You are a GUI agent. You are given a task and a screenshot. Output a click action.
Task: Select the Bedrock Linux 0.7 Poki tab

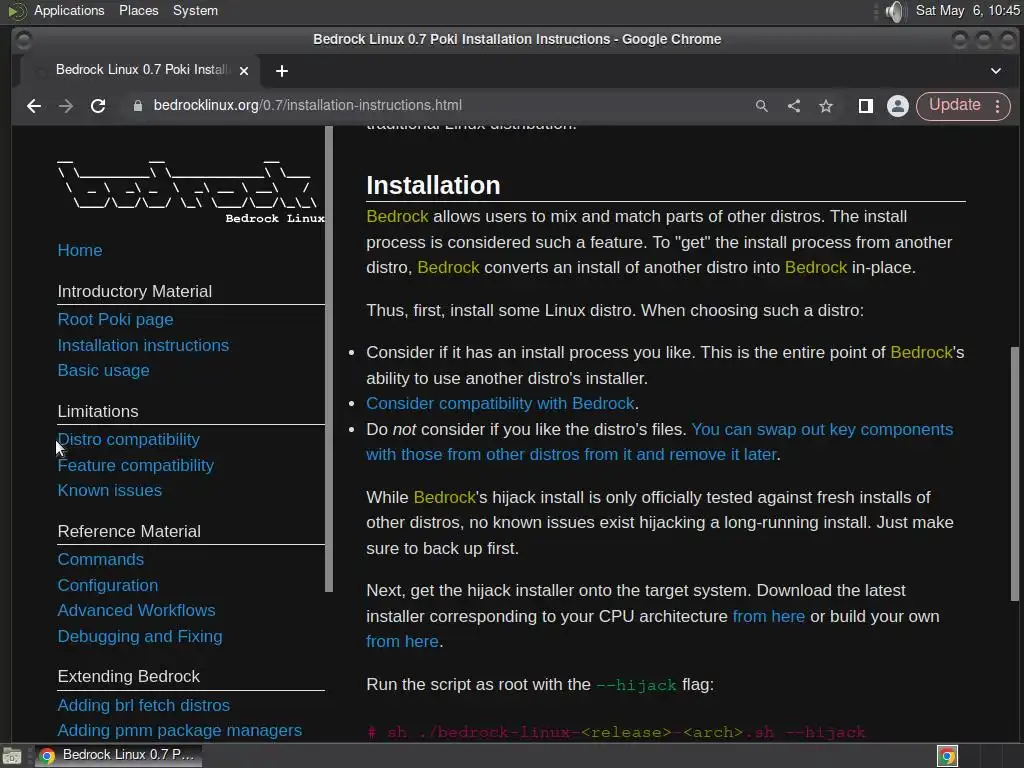click(x=140, y=70)
